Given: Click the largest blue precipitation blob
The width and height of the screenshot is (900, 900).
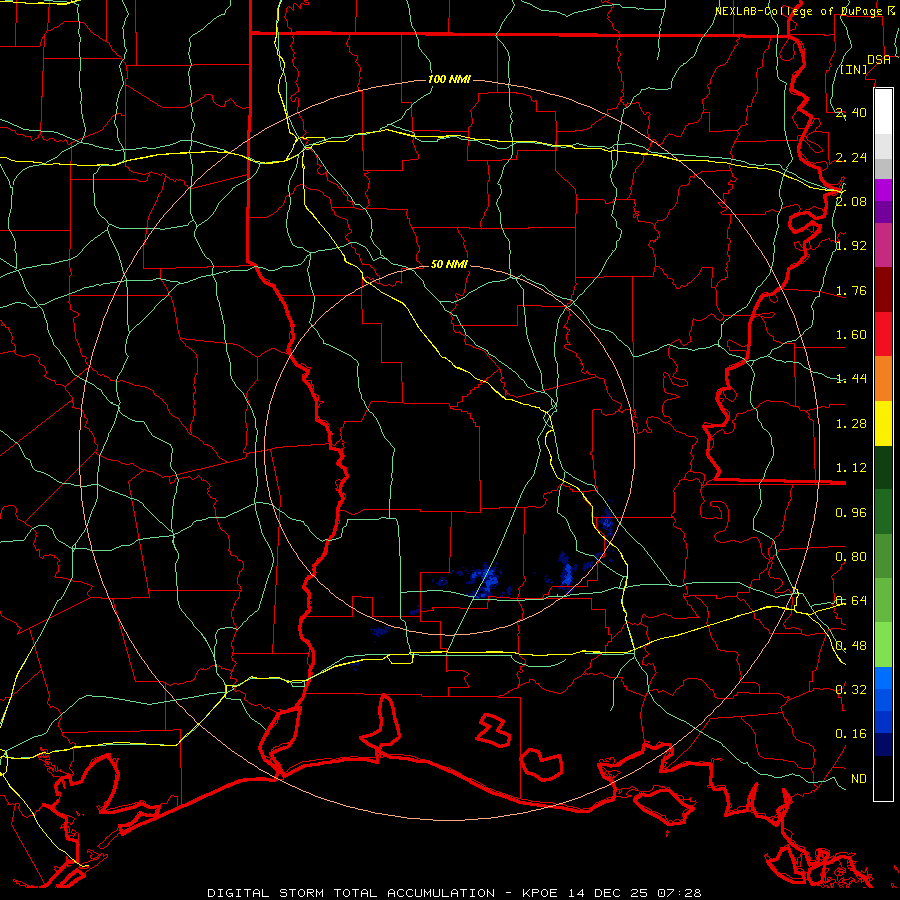Looking at the screenshot, I should click(x=487, y=580).
